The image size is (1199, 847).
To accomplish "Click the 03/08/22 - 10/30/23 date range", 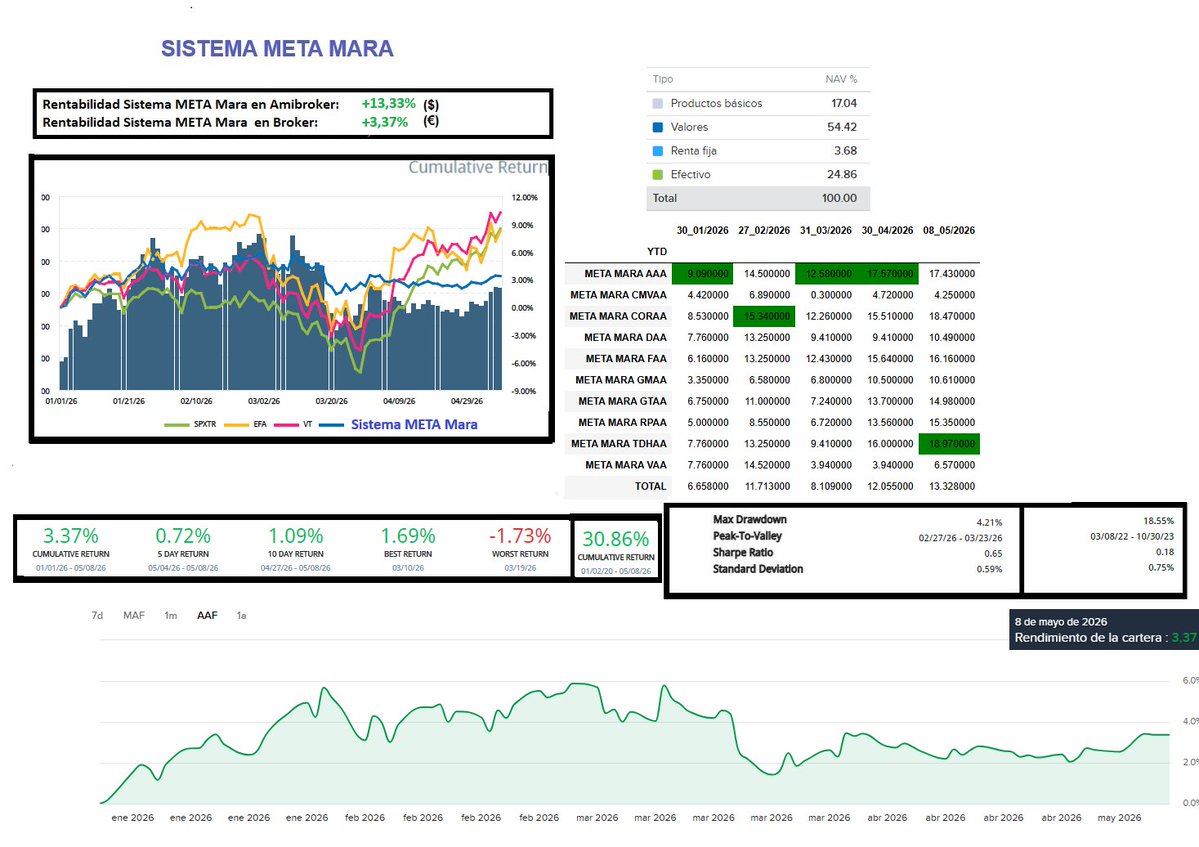I will pos(1132,537).
